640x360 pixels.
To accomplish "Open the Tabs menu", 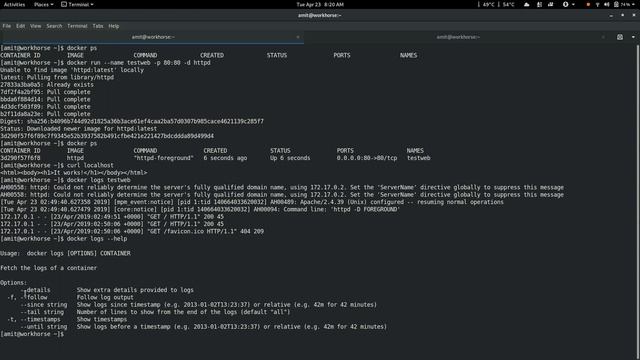I will [x=98, y=26].
